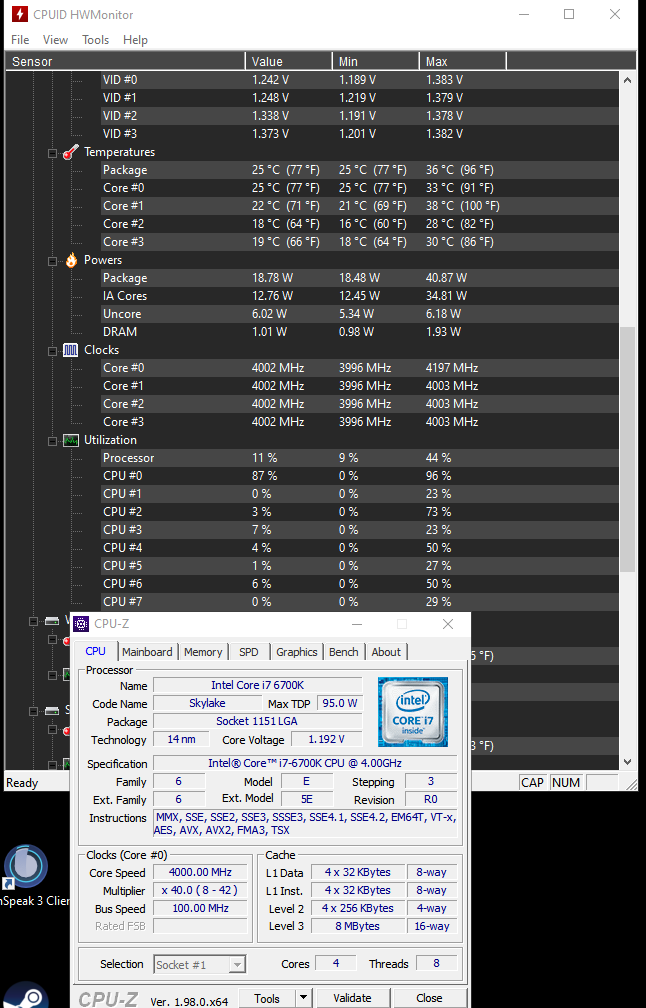Select the IA Cores power row
646x1008 pixels.
coord(360,296)
